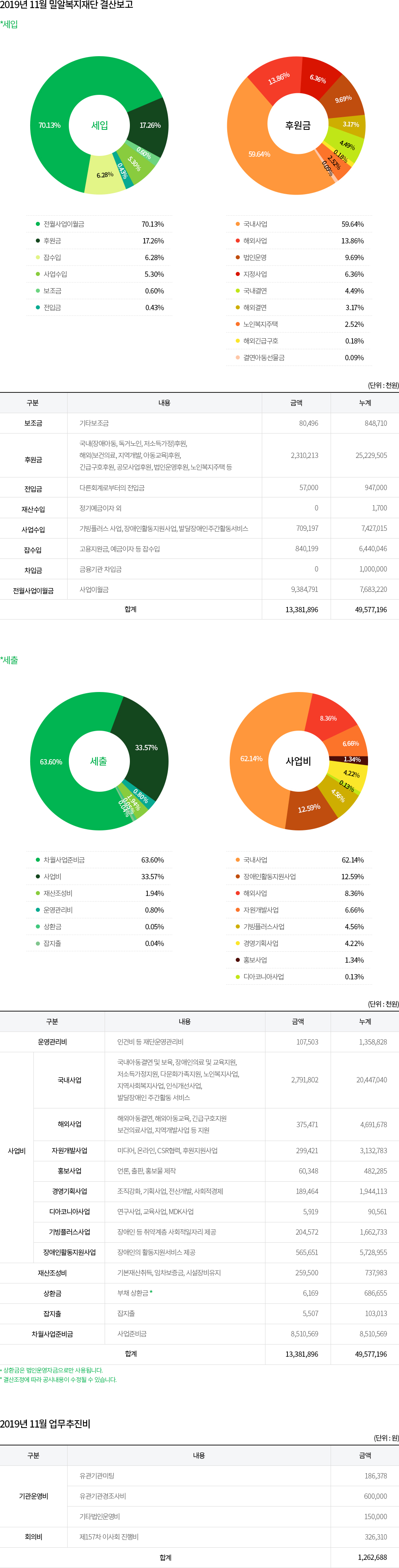Select the 차월사업준비금 legend color dot

point(38,859)
